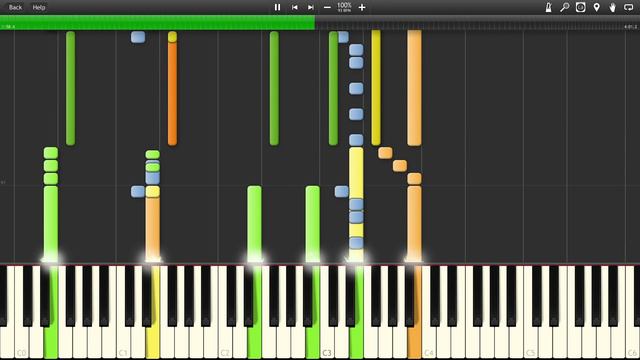Open the magnifier zoom tool
This screenshot has width=640, height=360.
[x=564, y=7]
